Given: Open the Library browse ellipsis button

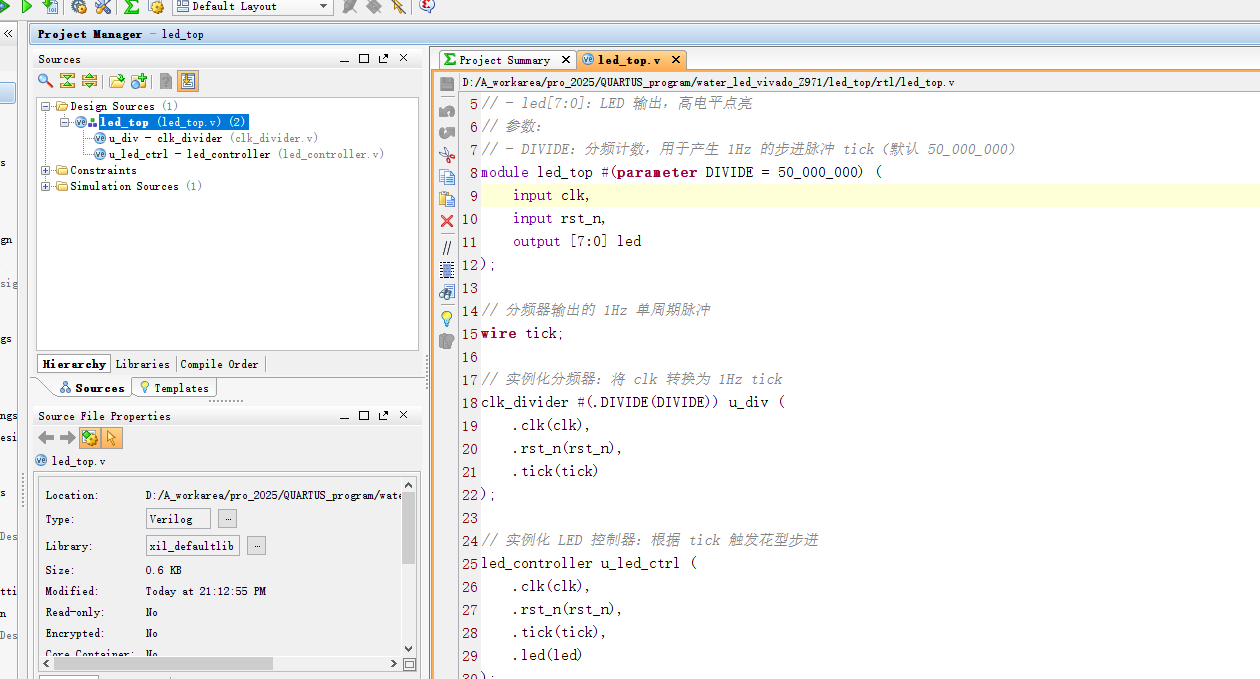Looking at the screenshot, I should 256,545.
